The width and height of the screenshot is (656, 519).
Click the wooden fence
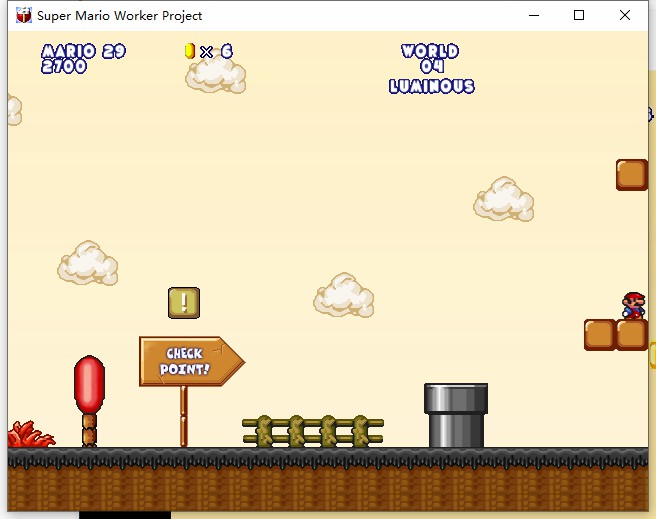313,431
